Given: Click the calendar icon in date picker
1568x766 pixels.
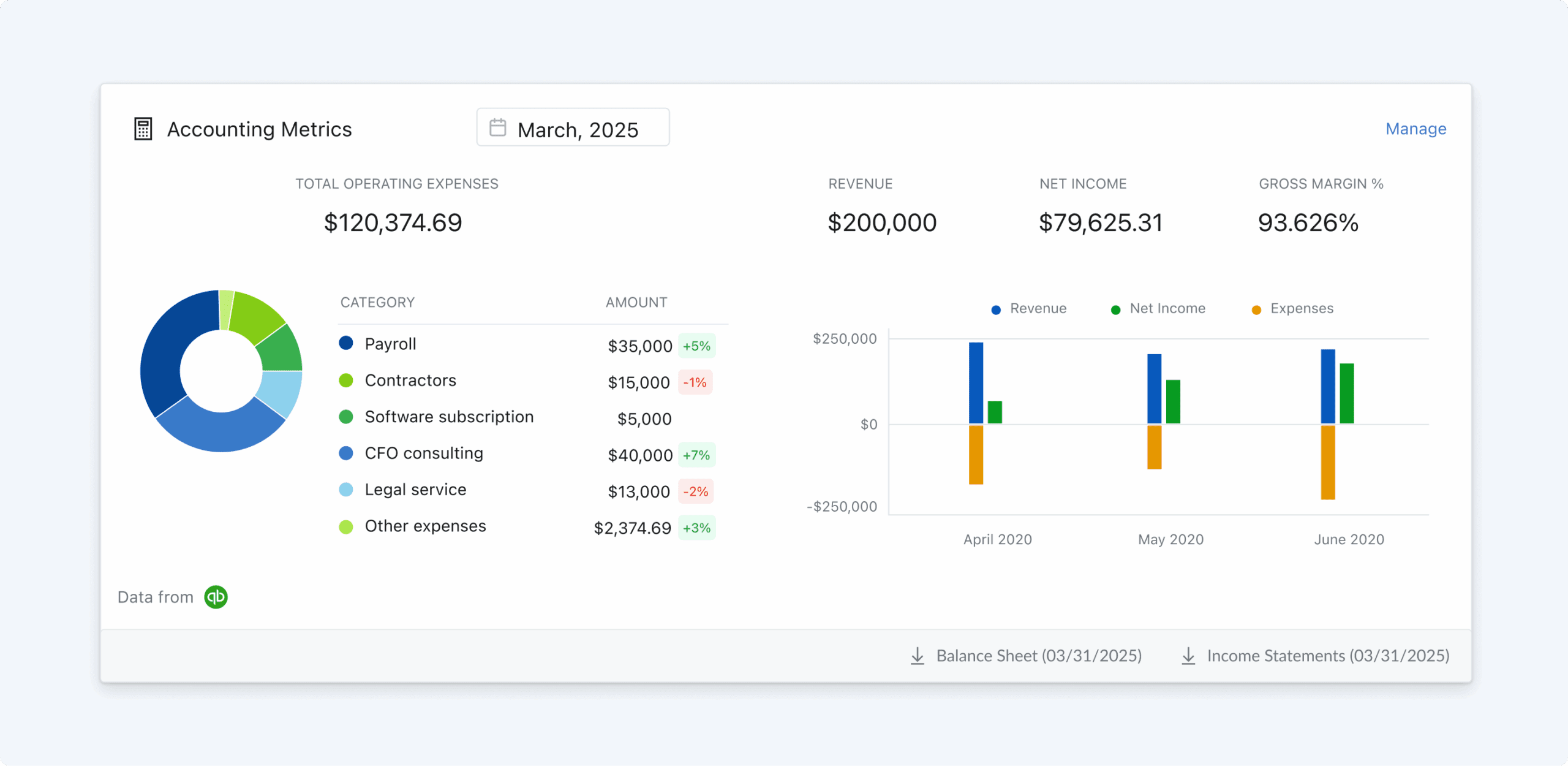Looking at the screenshot, I should click(x=497, y=127).
